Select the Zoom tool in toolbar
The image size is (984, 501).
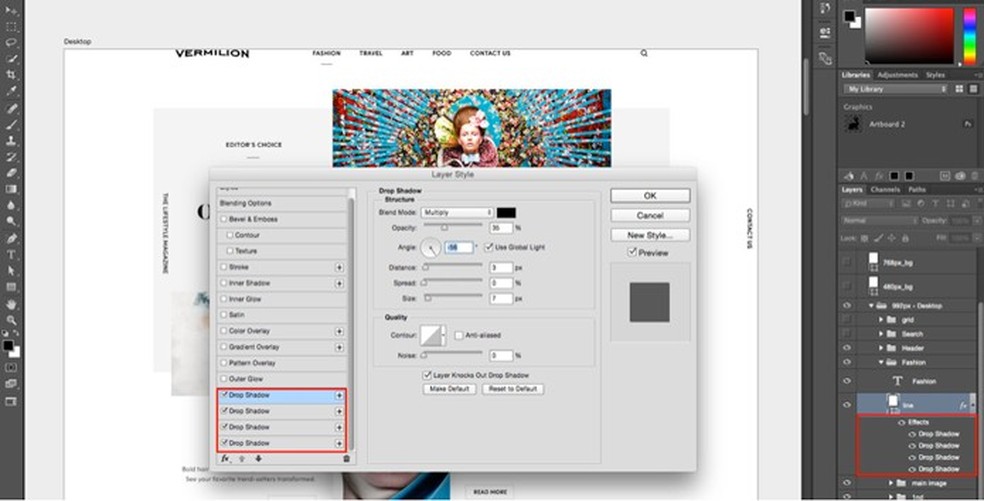(x=11, y=320)
